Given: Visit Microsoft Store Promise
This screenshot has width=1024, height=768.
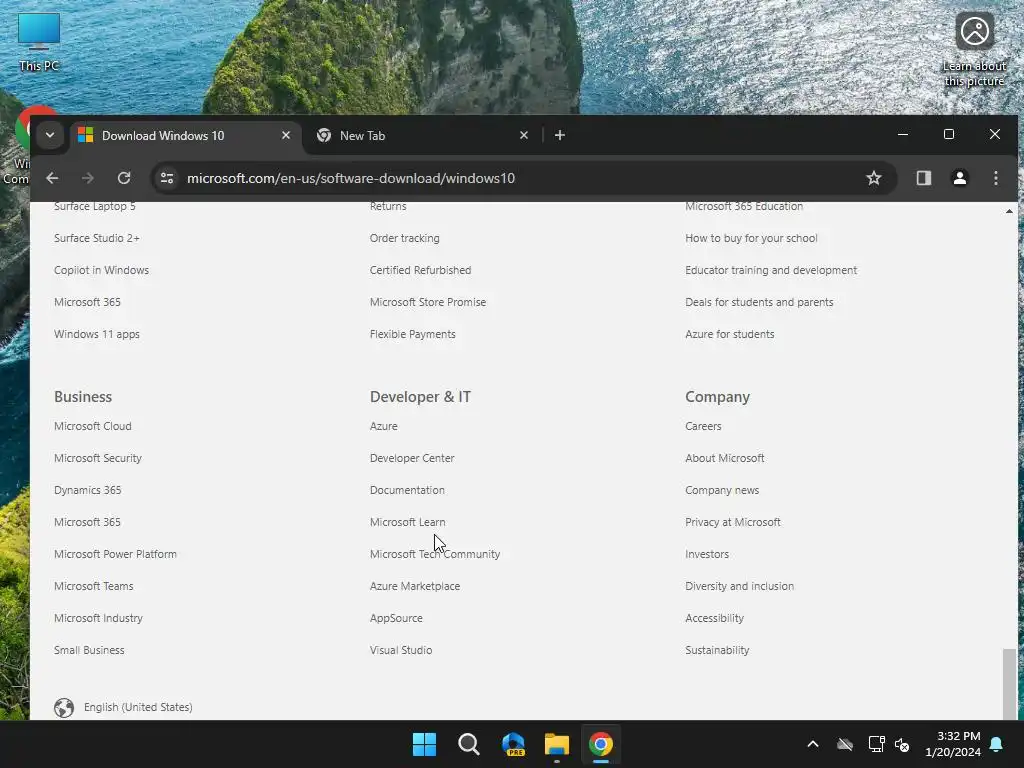Looking at the screenshot, I should pos(428,302).
